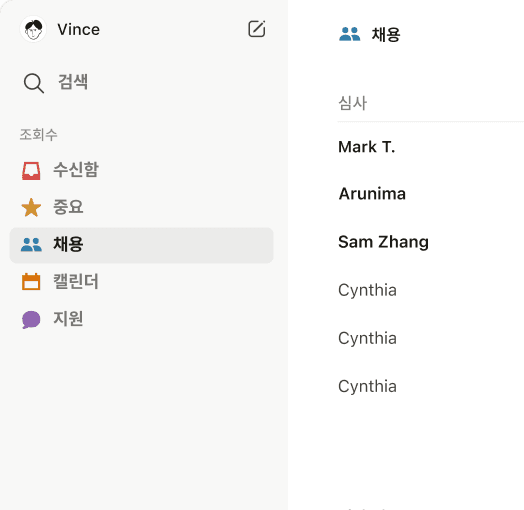Screen dimensions: 524x510
Task: Click the orange star 중요 icon
Action: coord(31,208)
